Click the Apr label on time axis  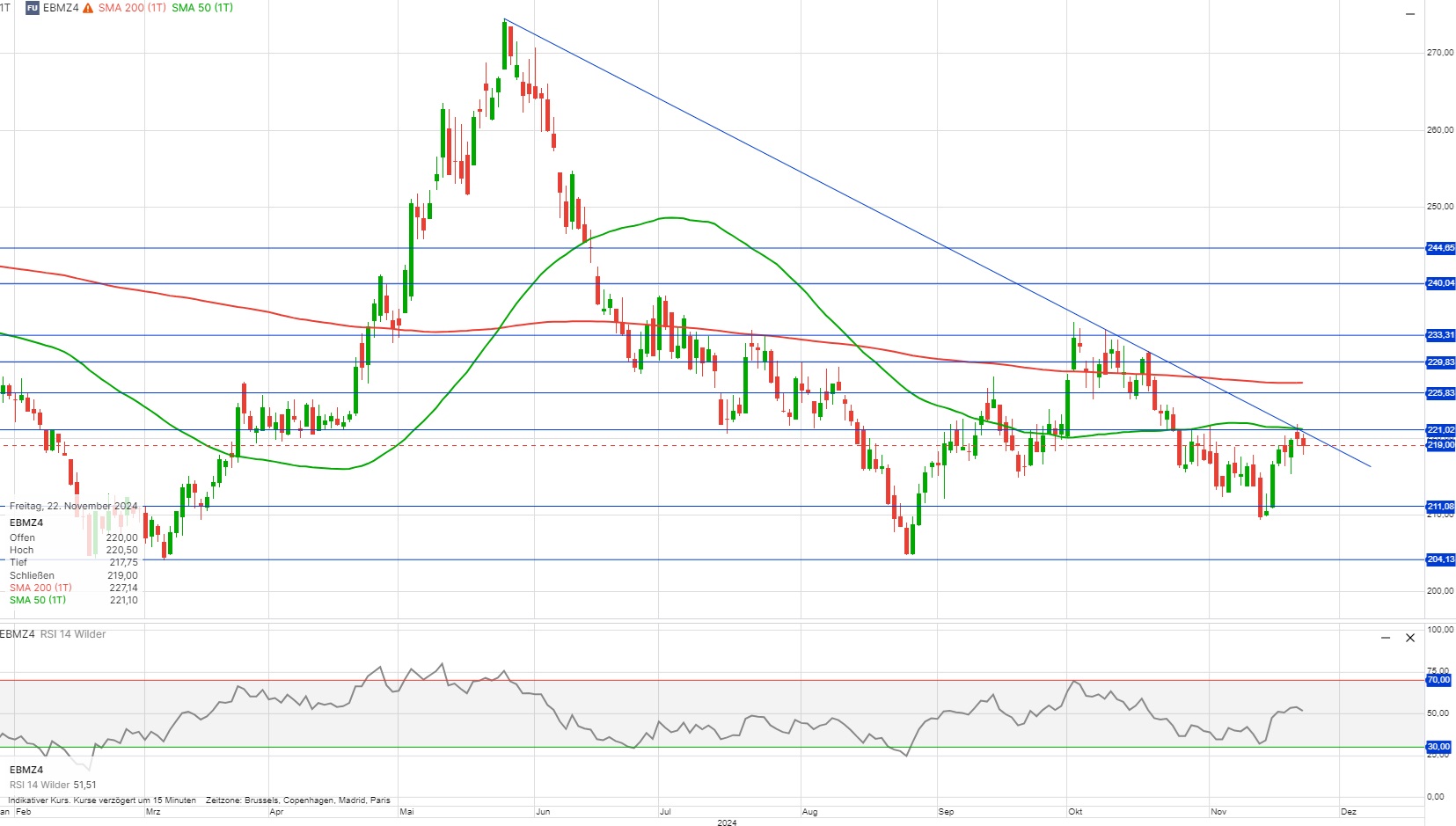[277, 812]
